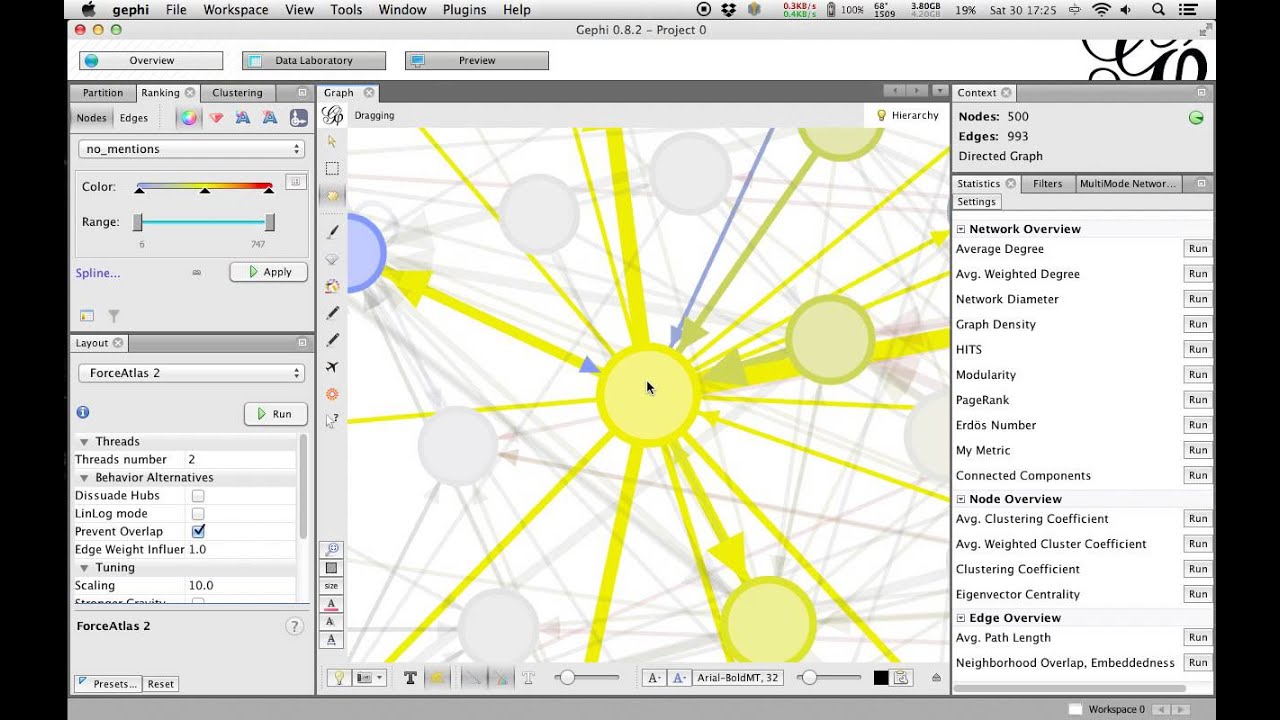This screenshot has height=720, width=1280.
Task: Open the Plugins menu
Action: click(x=464, y=10)
